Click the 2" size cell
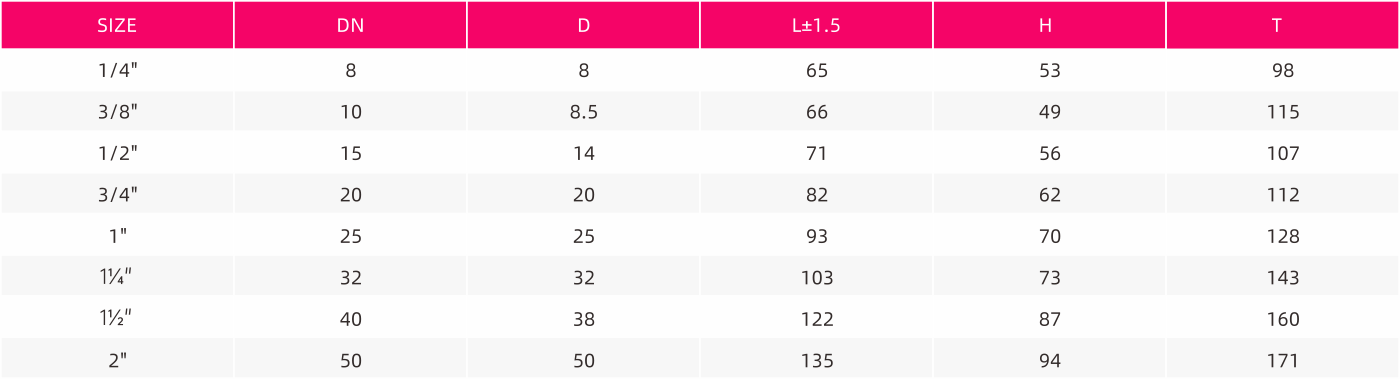The height and width of the screenshot is (379, 1400). coord(117,360)
